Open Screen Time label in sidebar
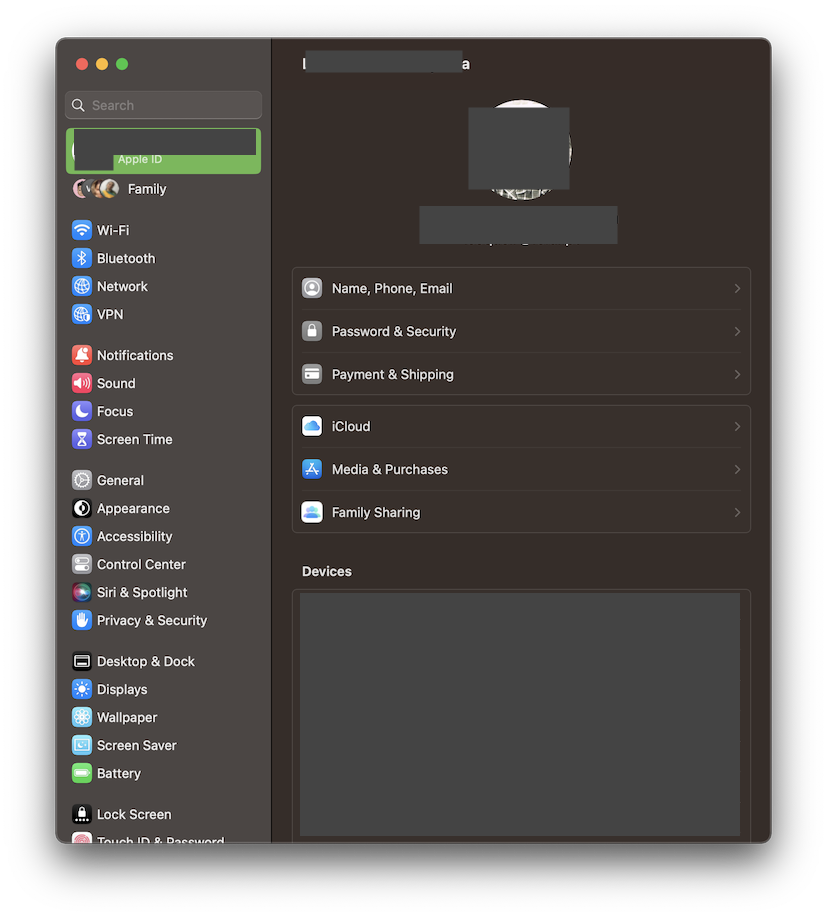The height and width of the screenshot is (917, 827). pyautogui.click(x=135, y=440)
